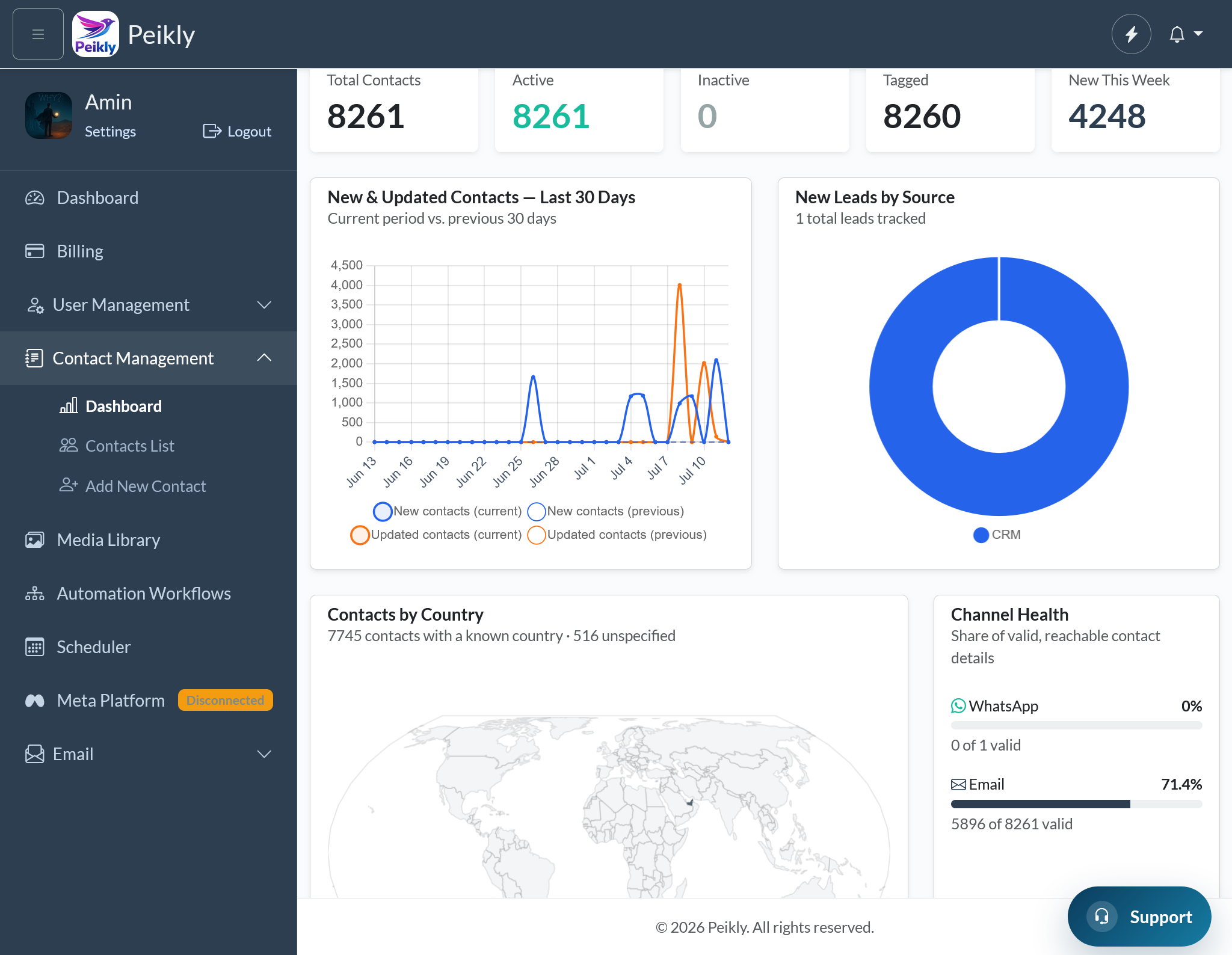Click the Peikly brand name text

[x=161, y=35]
